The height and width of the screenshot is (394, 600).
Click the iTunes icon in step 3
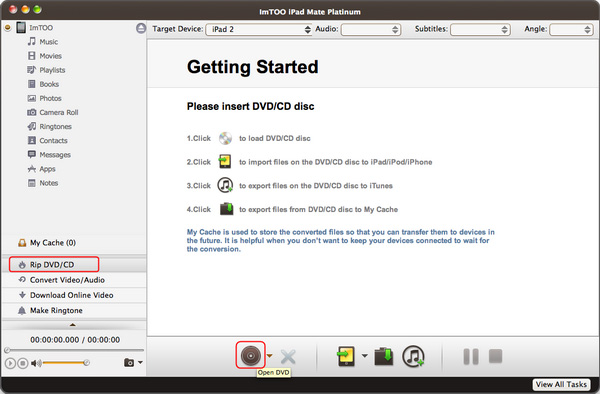coord(225,186)
